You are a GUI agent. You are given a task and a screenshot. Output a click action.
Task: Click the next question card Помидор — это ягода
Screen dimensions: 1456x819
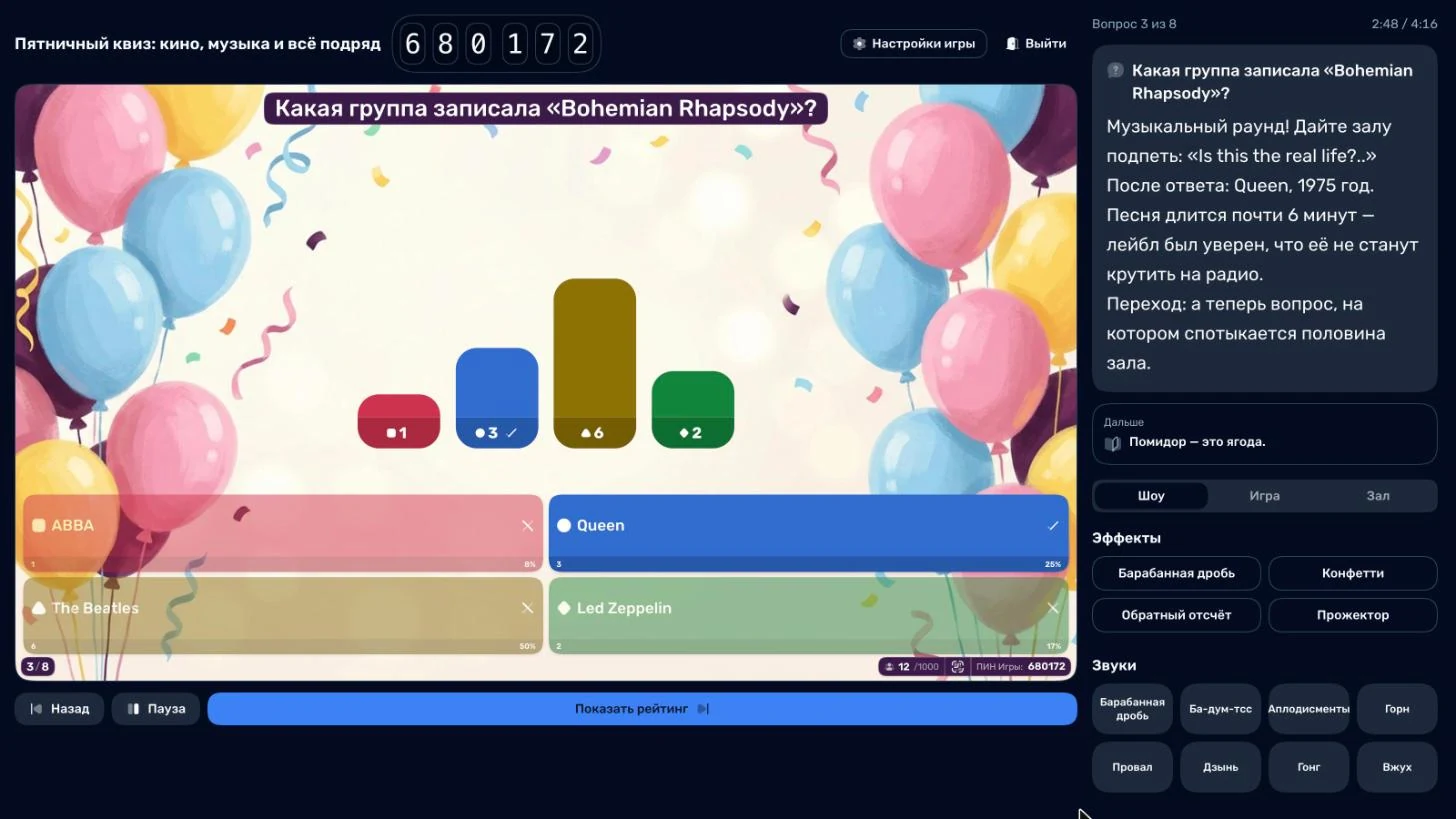point(1264,434)
